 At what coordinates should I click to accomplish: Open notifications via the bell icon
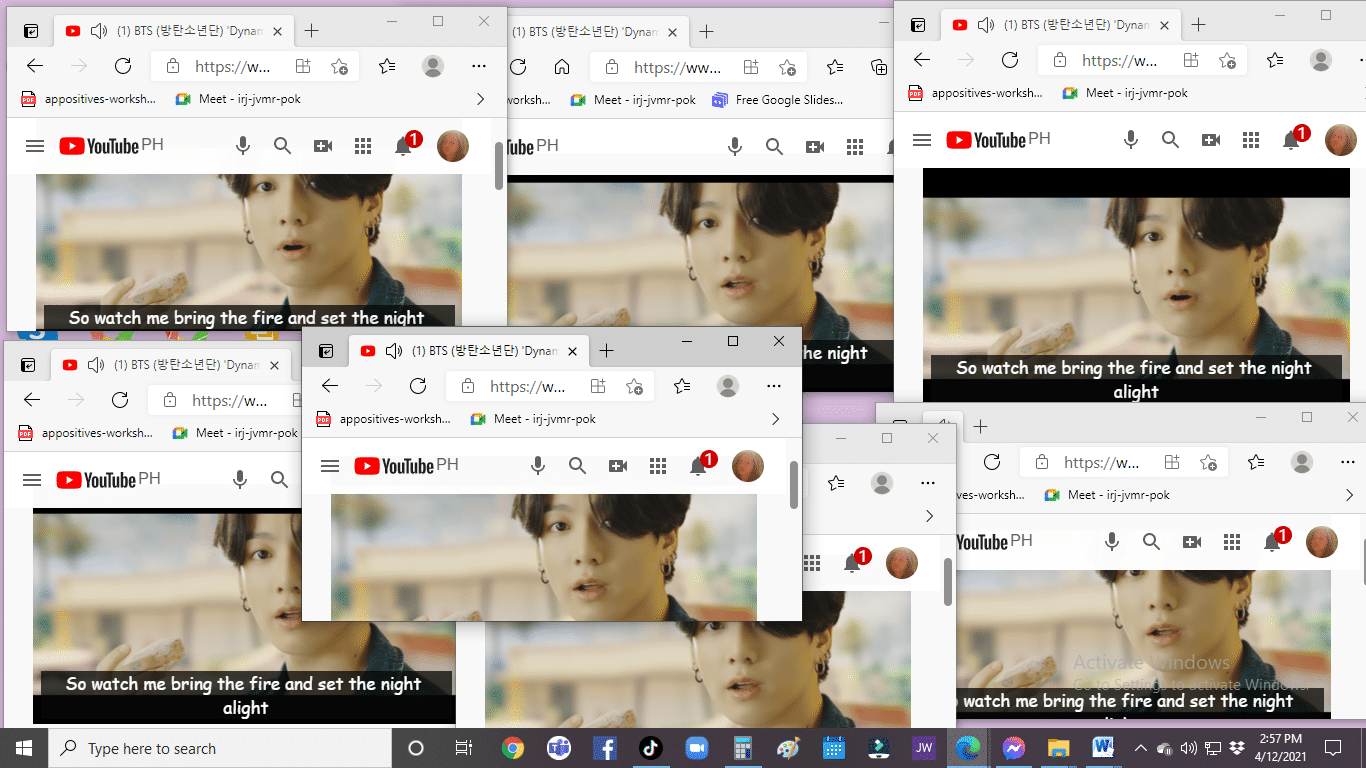point(697,466)
